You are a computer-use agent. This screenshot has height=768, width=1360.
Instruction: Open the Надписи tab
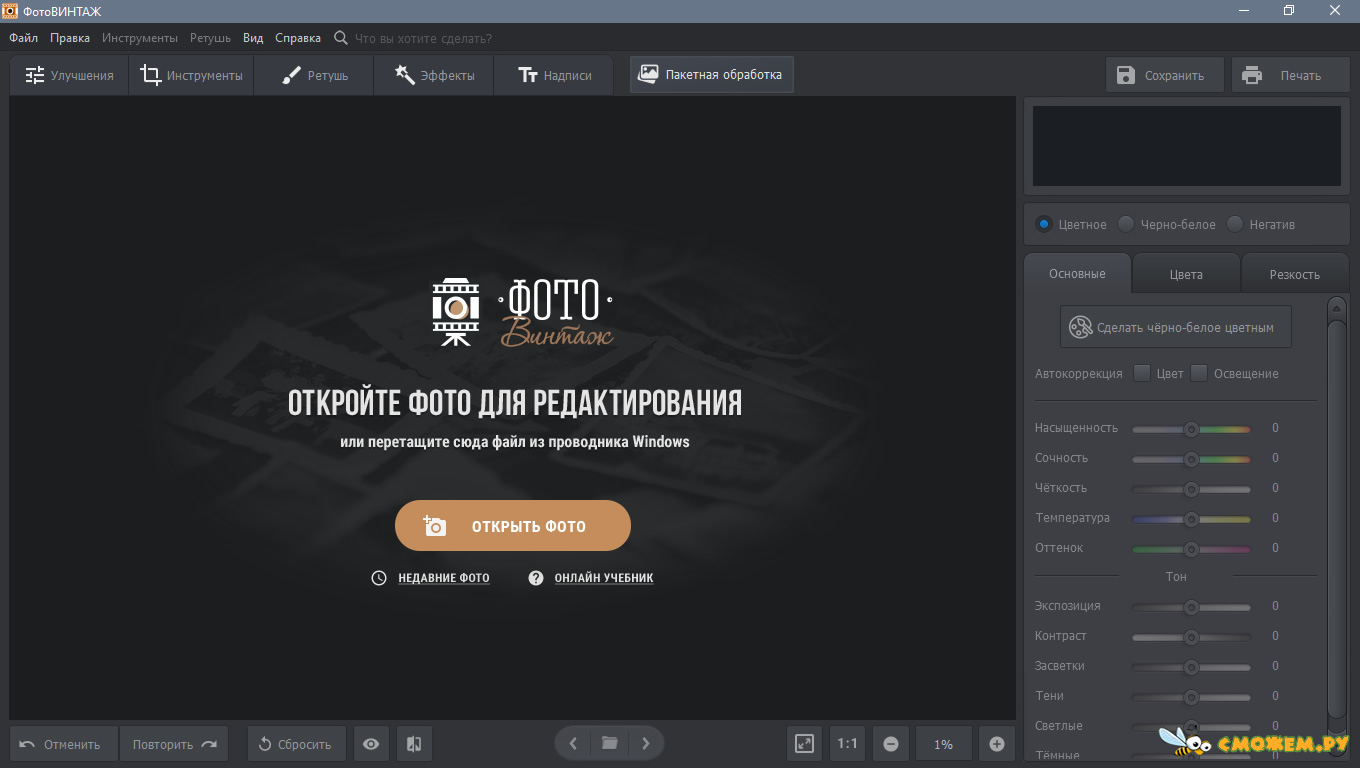(x=554, y=75)
